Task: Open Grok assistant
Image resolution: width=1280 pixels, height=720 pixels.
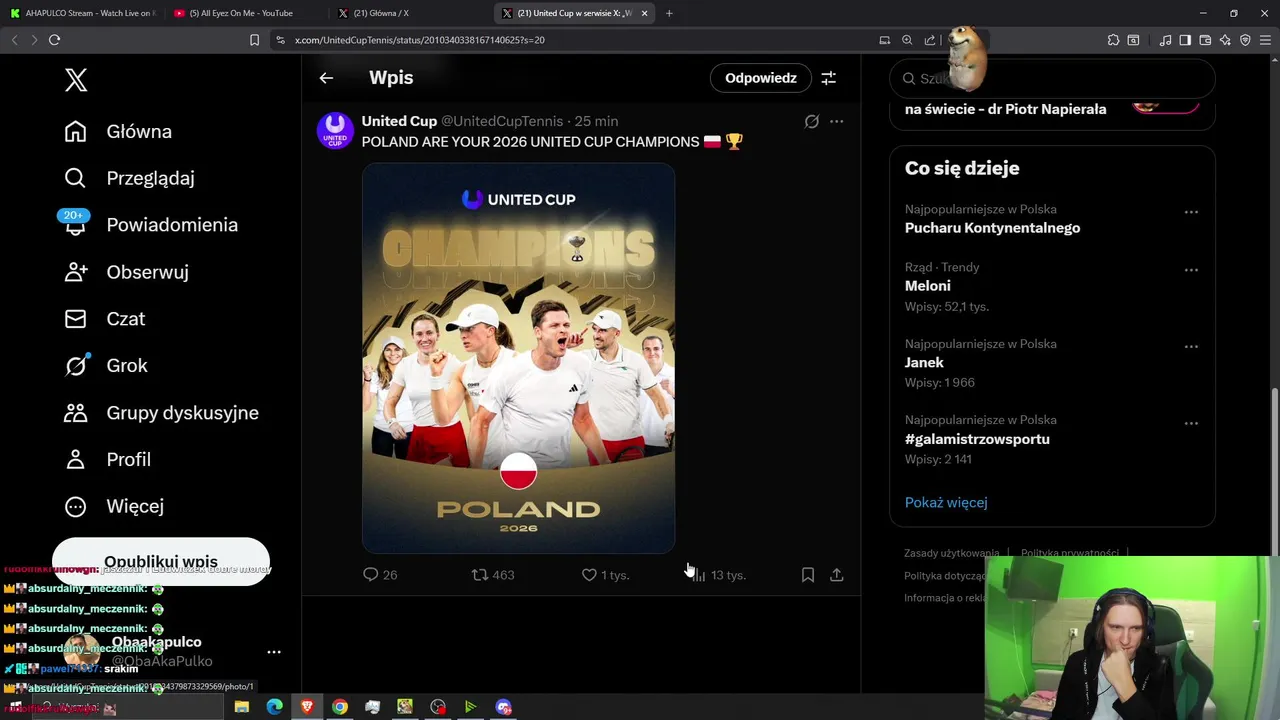Action: (106, 366)
